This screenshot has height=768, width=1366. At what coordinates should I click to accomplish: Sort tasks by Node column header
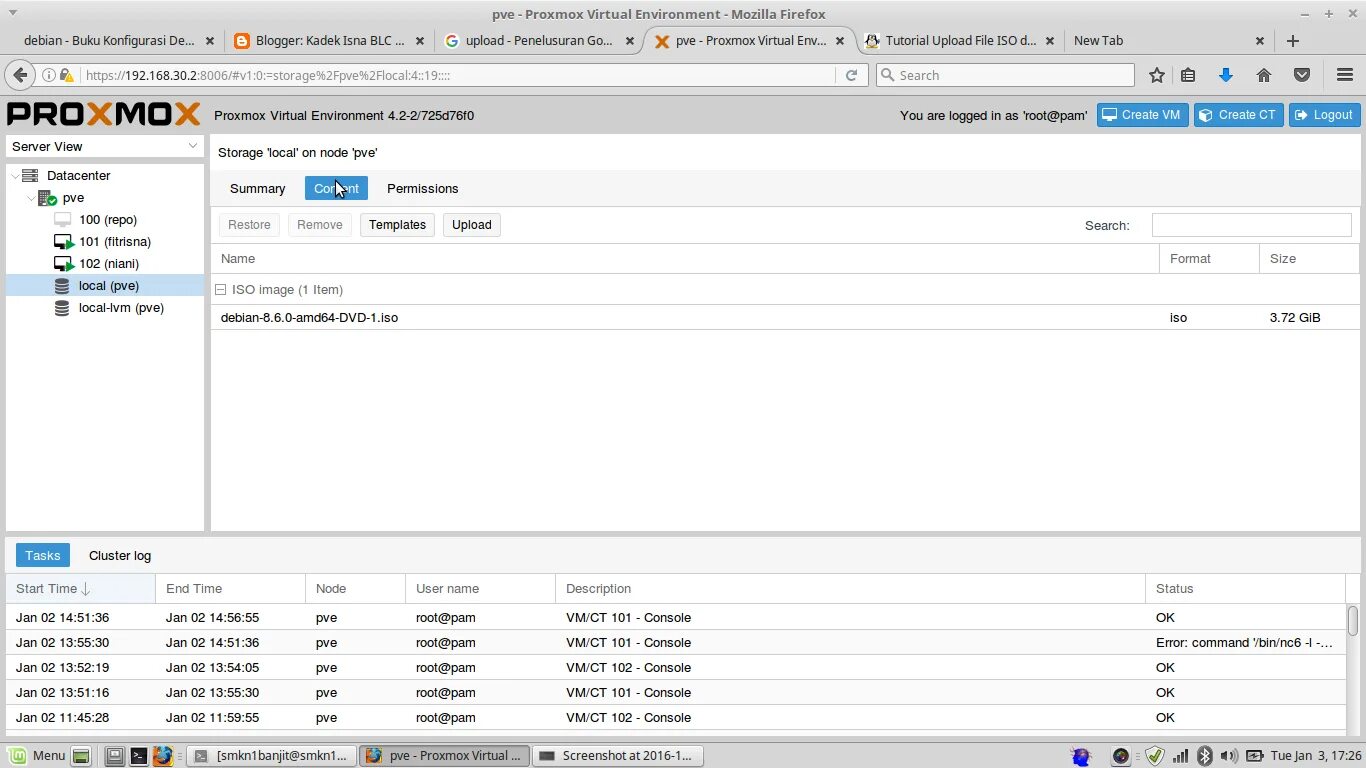pos(355,589)
